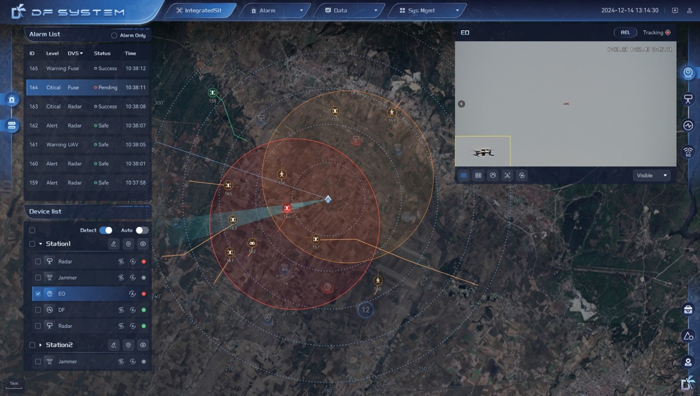Select the Station1 Jammer device row
This screenshot has height=396, width=700.
click(91, 278)
